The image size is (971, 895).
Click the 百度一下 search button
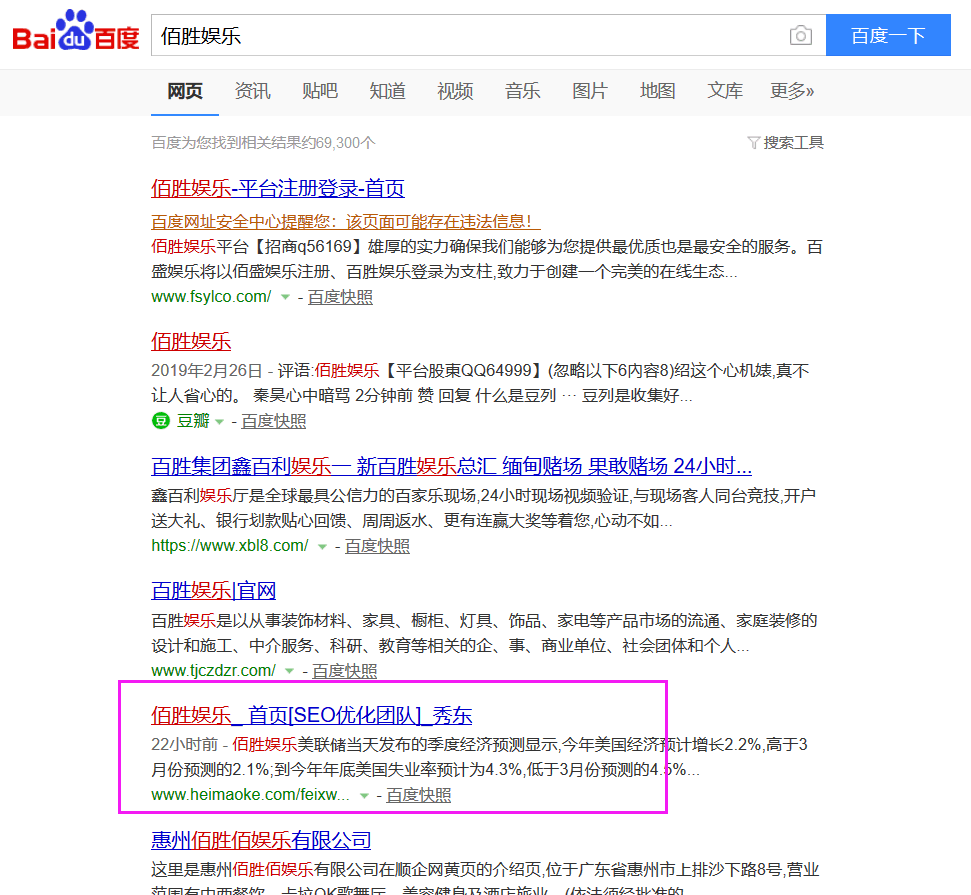[888, 35]
